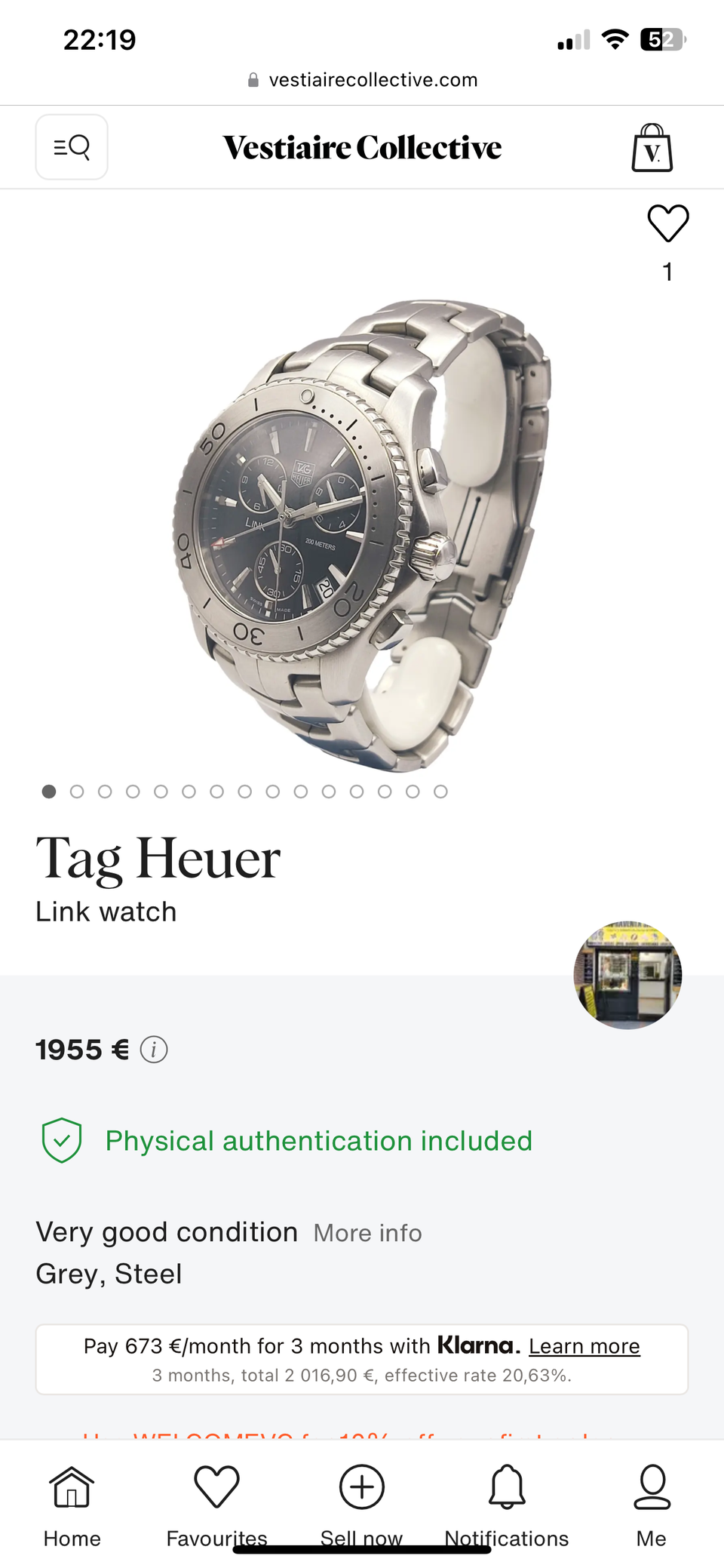Tap the vestiairecollective.com address bar
This screenshot has height=1568, width=724.
point(362,80)
